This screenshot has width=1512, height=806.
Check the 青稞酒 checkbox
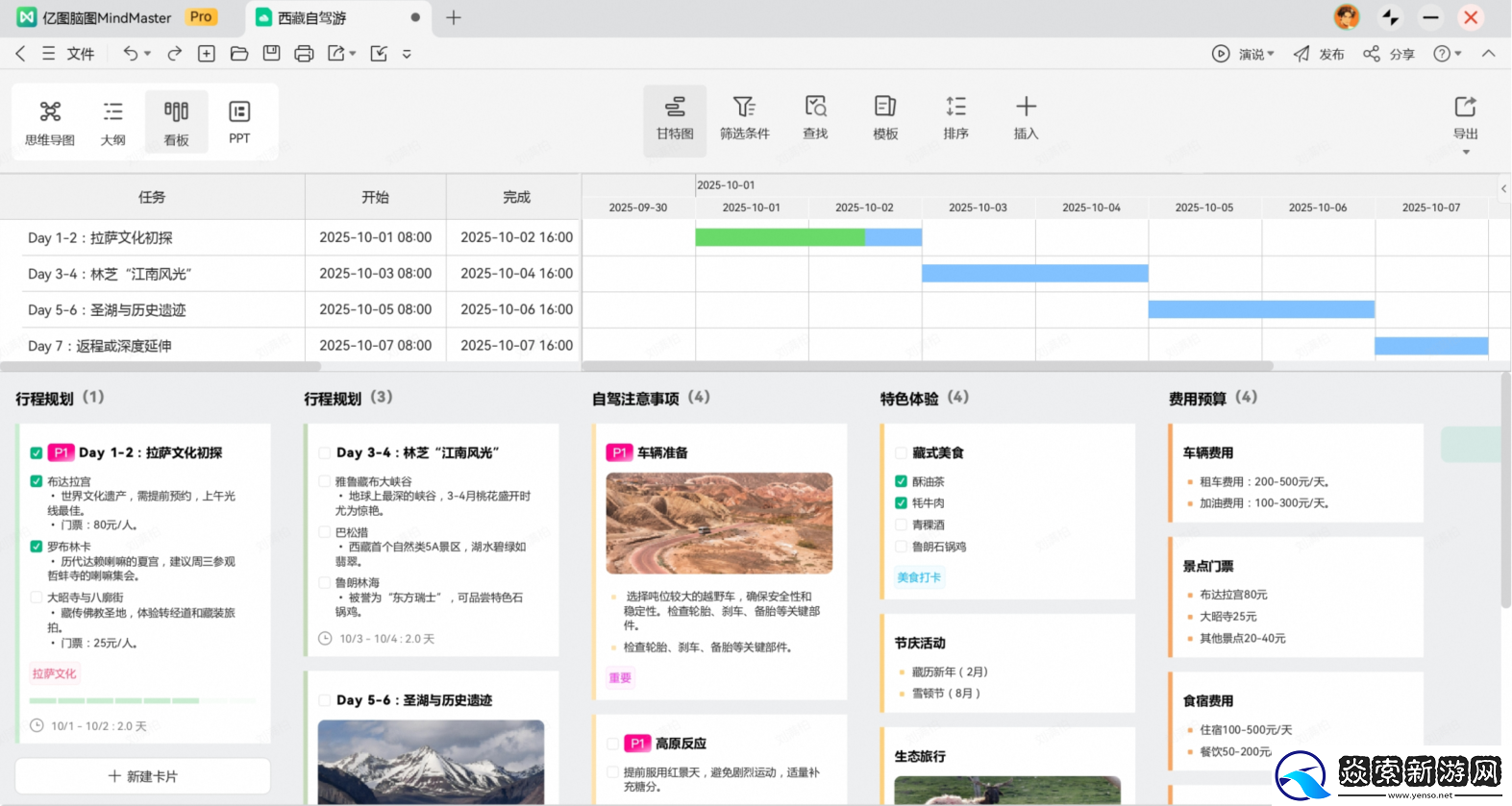(902, 525)
